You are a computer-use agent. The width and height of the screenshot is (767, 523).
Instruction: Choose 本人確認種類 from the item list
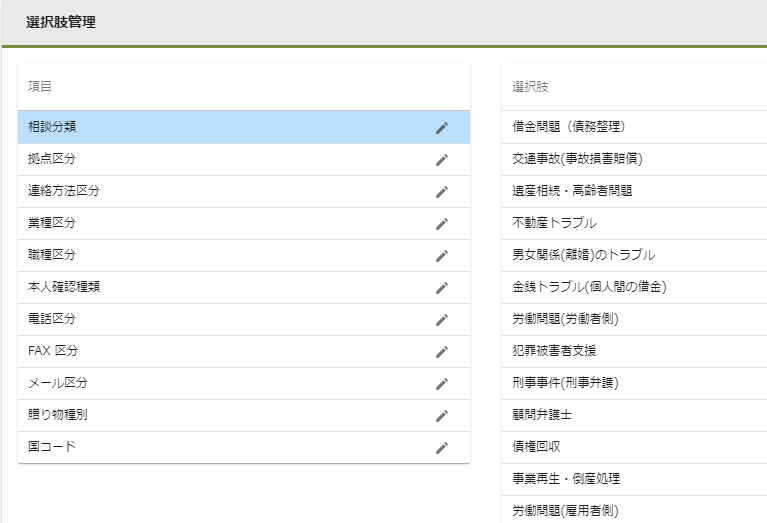tap(200, 287)
